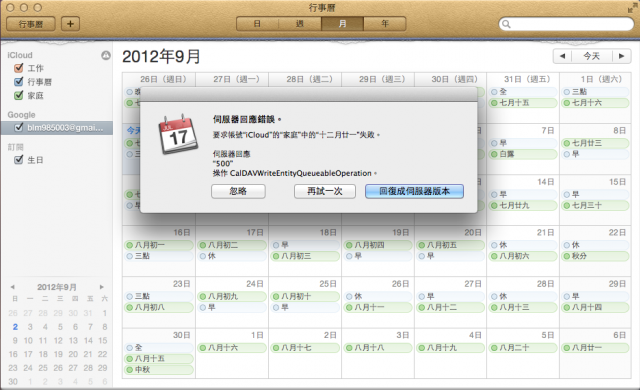
Task: Toggle the 家庭 calendar checkbox
Action: [x=18, y=95]
